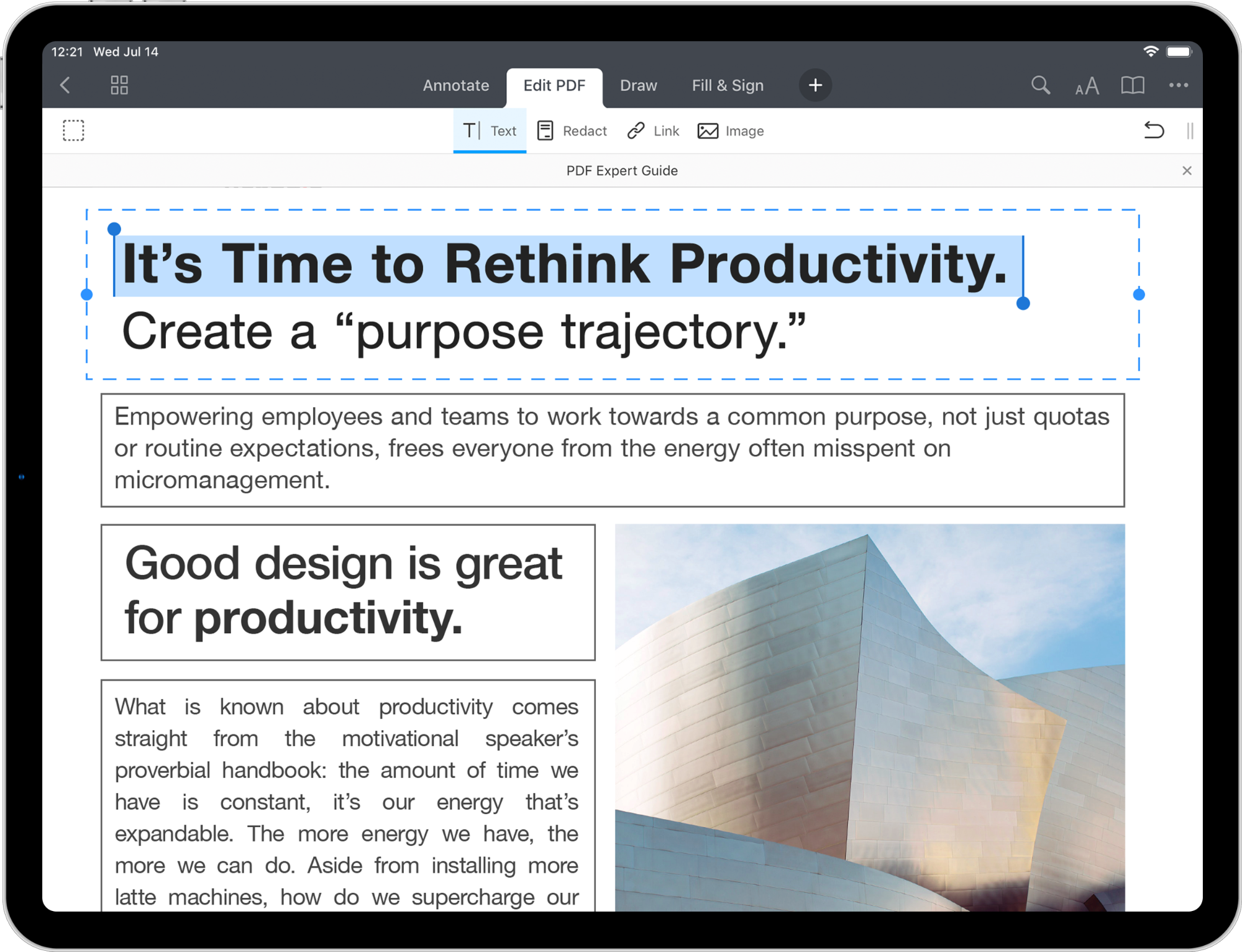Image resolution: width=1242 pixels, height=952 pixels.
Task: Expand the page thumbnails panel
Action: coord(119,85)
